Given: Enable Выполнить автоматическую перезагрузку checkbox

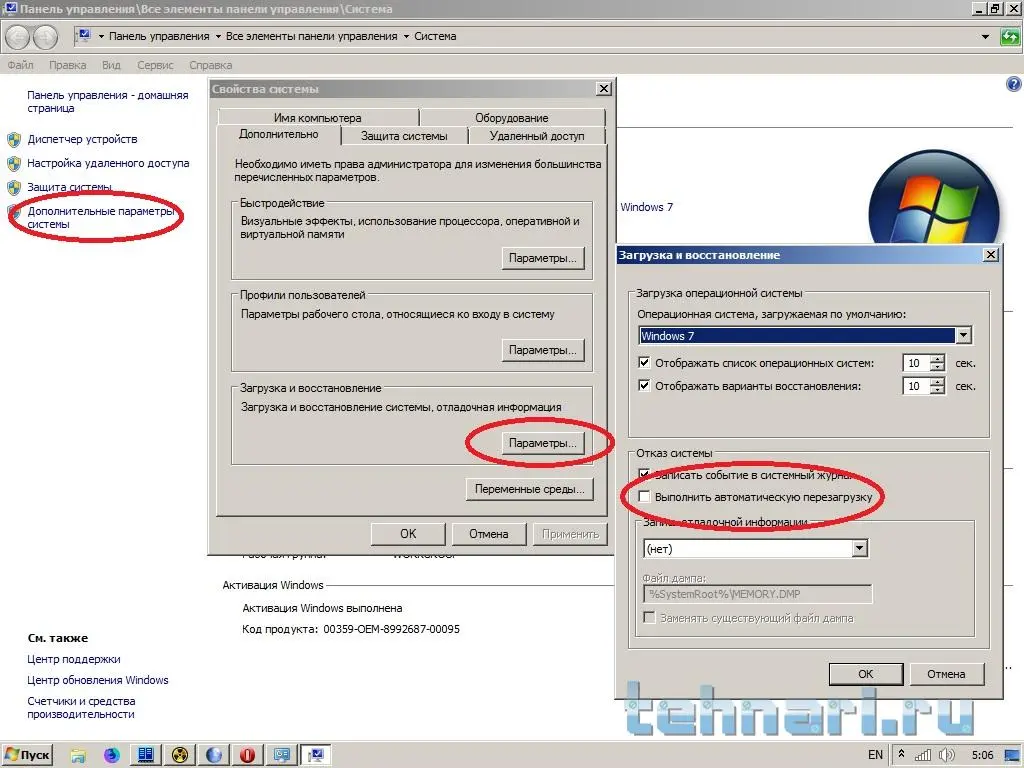Looking at the screenshot, I should 644,497.
